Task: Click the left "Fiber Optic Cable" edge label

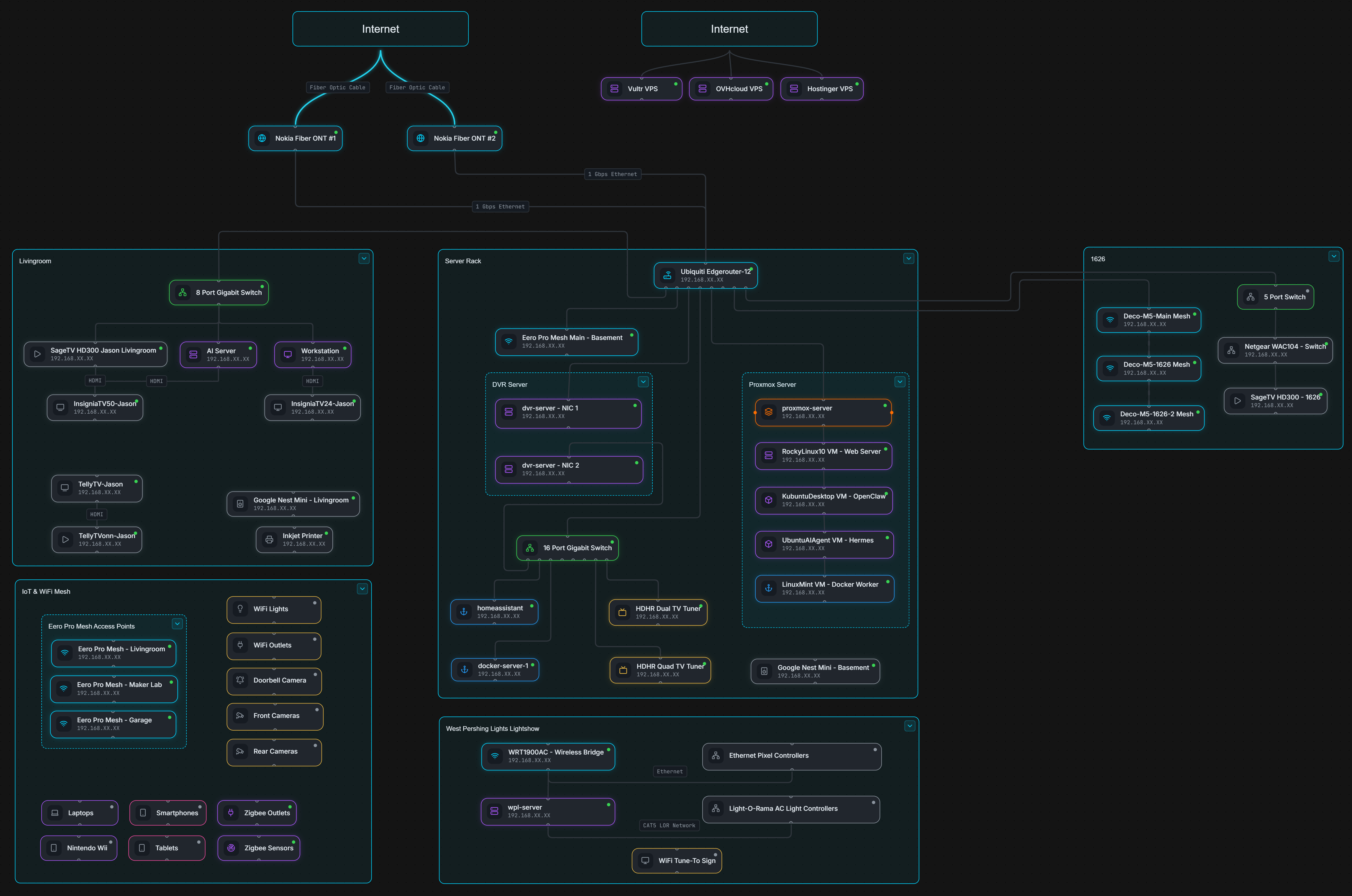Action: tap(337, 88)
